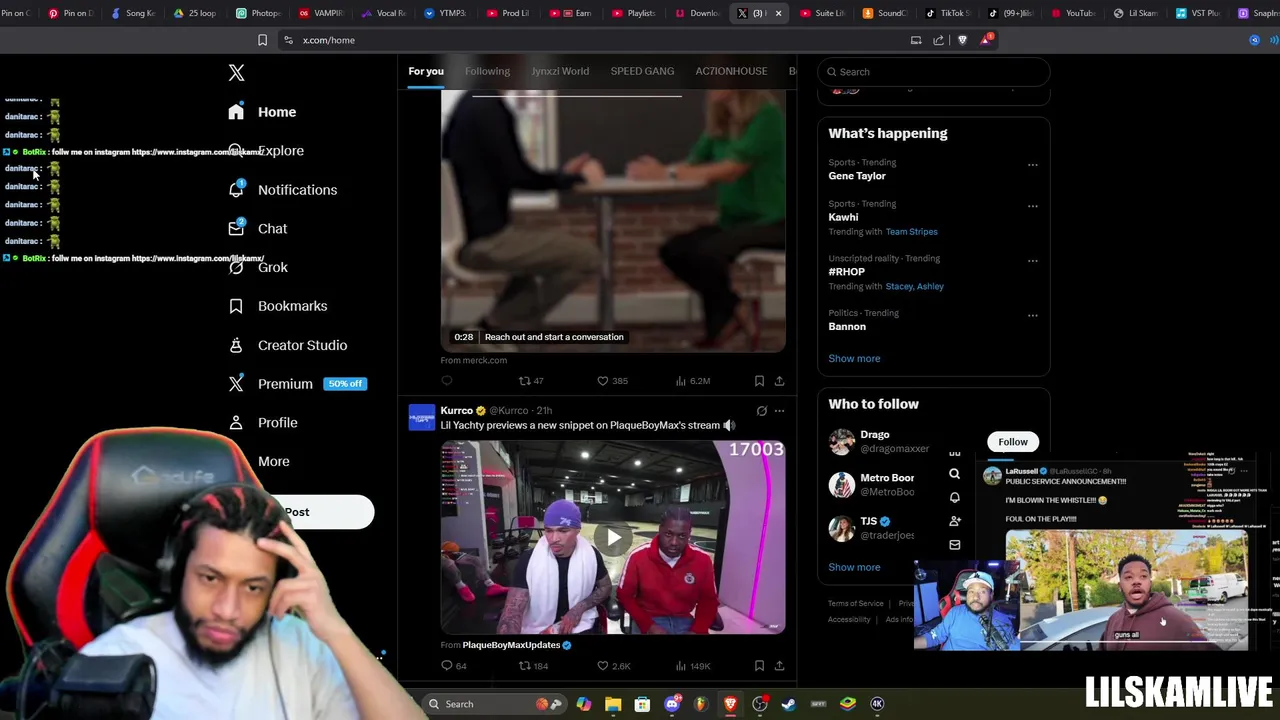Image resolution: width=1280 pixels, height=720 pixels.
Task: Click the X Search input field
Action: 934,72
